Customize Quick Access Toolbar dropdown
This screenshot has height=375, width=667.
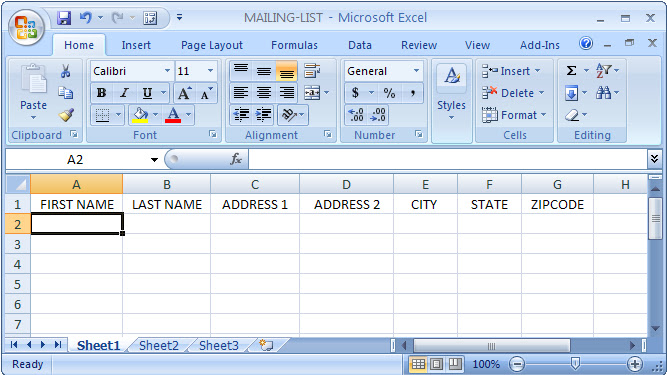(180, 17)
